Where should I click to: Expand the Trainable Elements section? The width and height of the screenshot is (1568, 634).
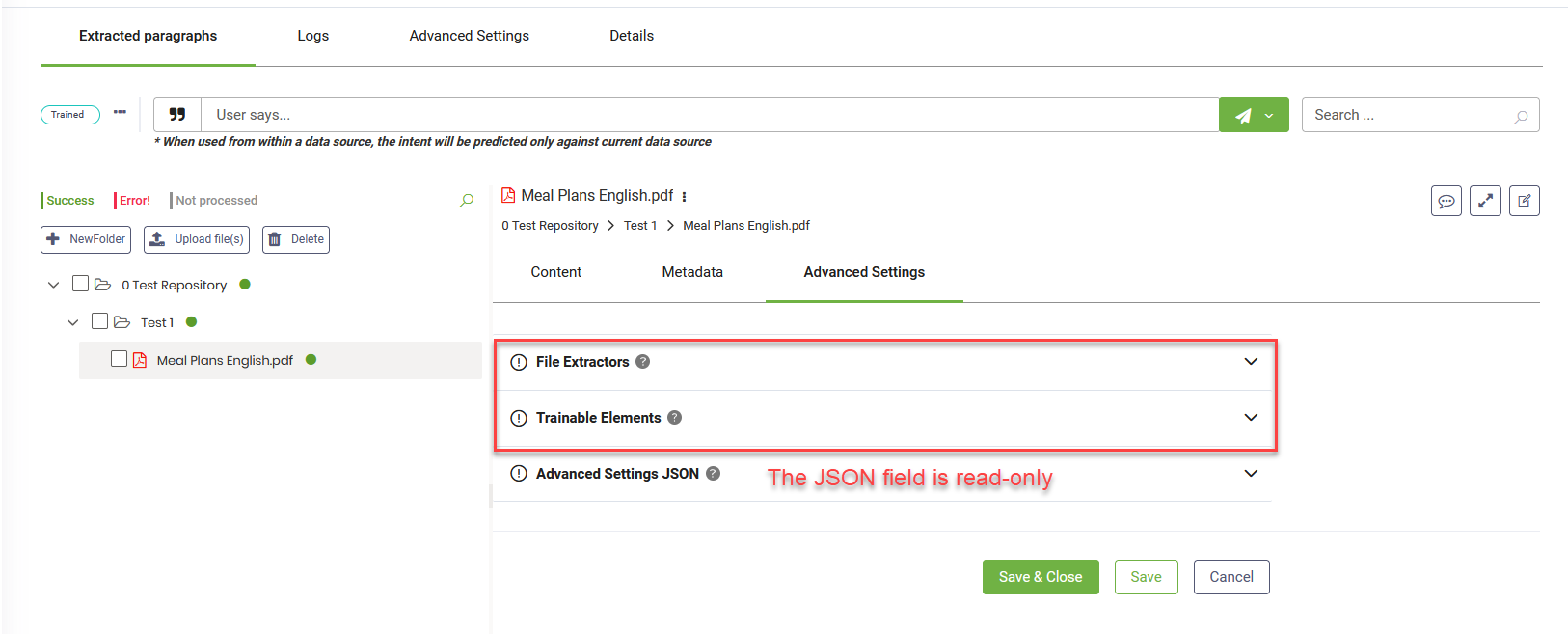tap(1251, 418)
